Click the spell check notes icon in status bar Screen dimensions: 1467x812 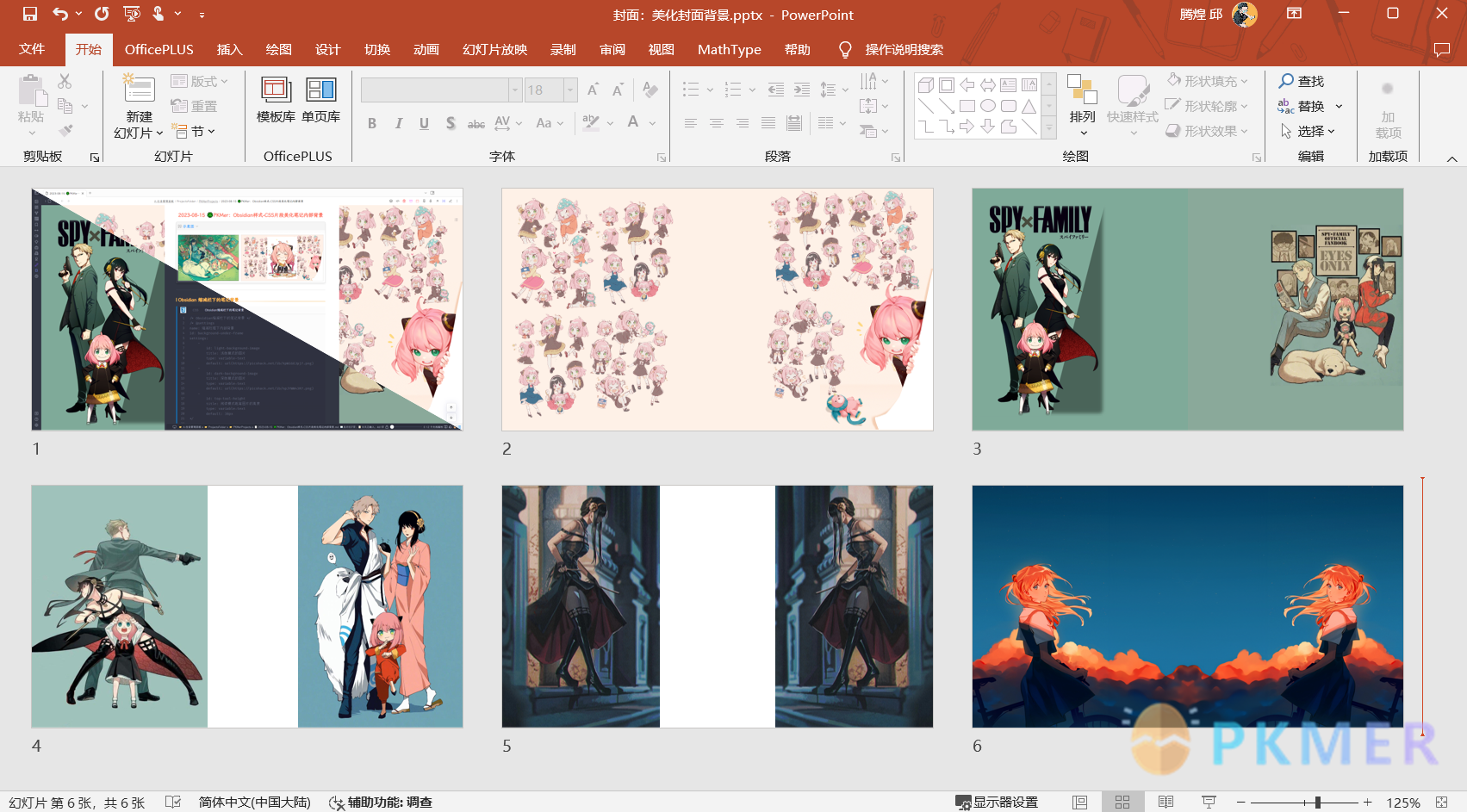click(173, 802)
